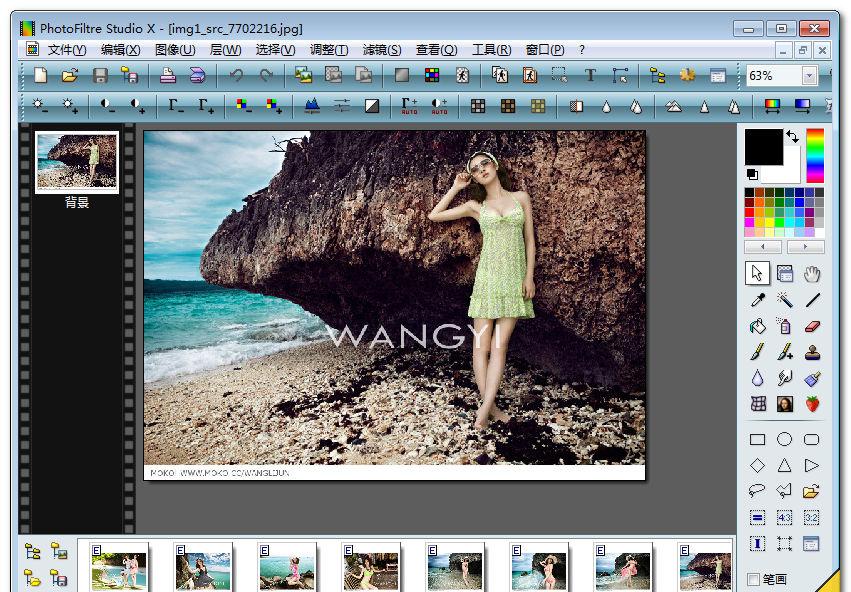Open the 文件 File menu
The height and width of the screenshot is (592, 851).
pyautogui.click(x=67, y=50)
